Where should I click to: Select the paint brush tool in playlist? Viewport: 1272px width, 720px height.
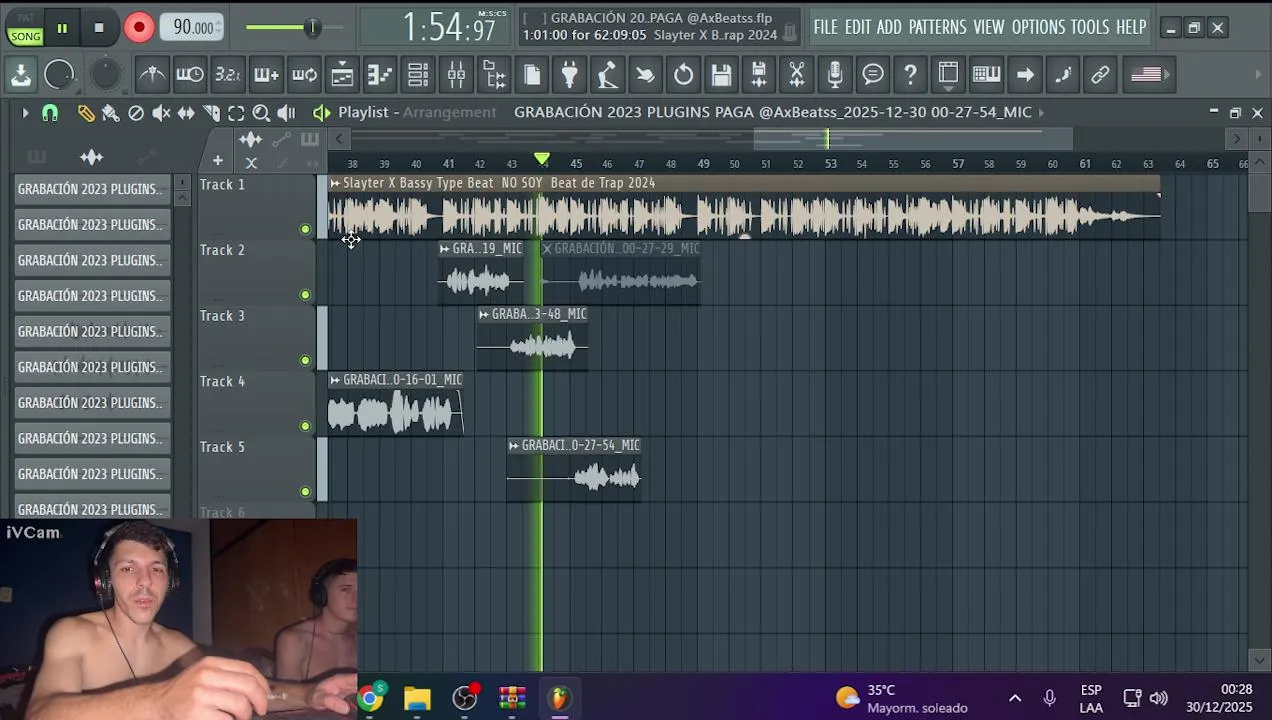(x=111, y=113)
